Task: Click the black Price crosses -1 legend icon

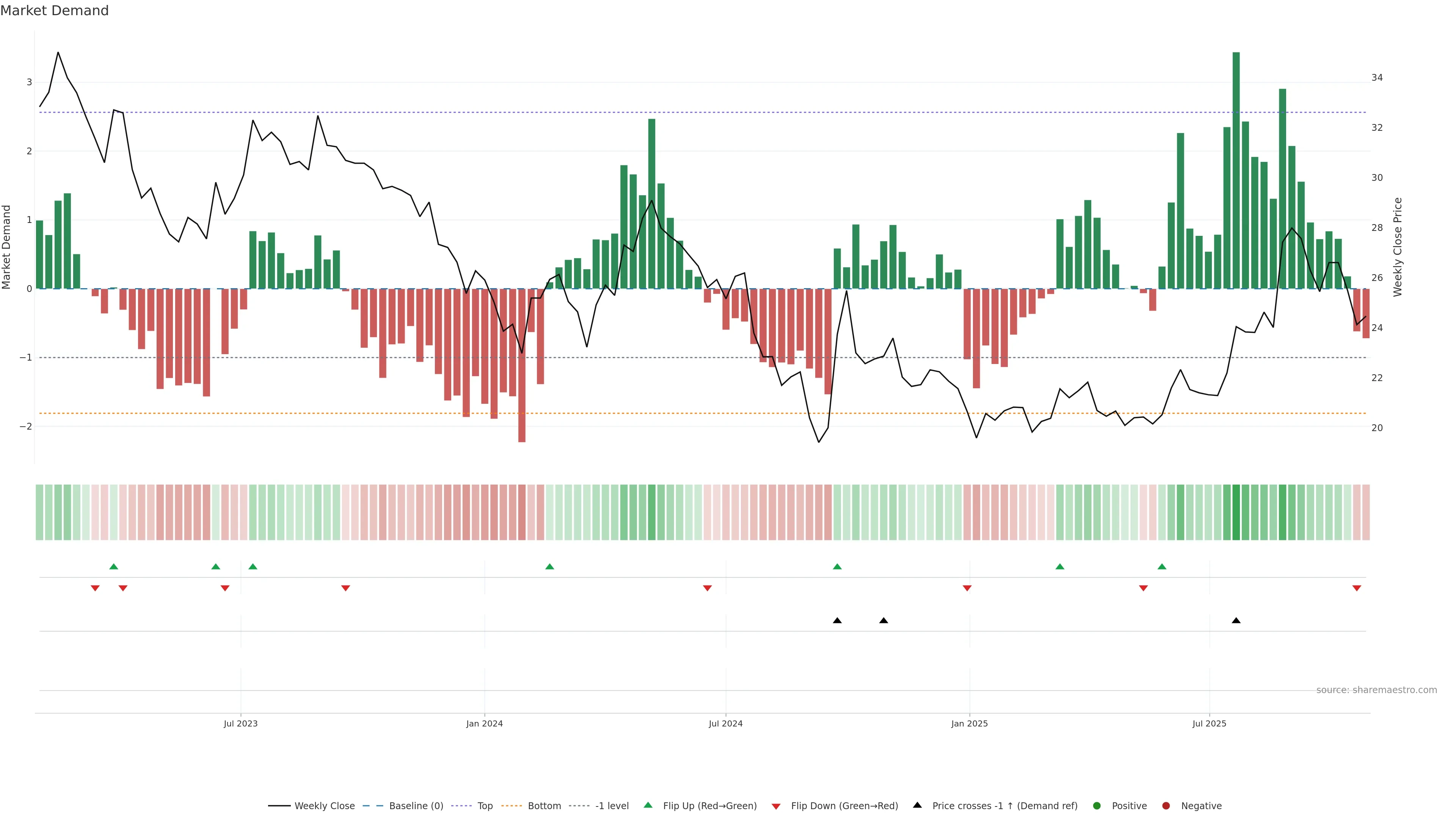Action: 917,805
